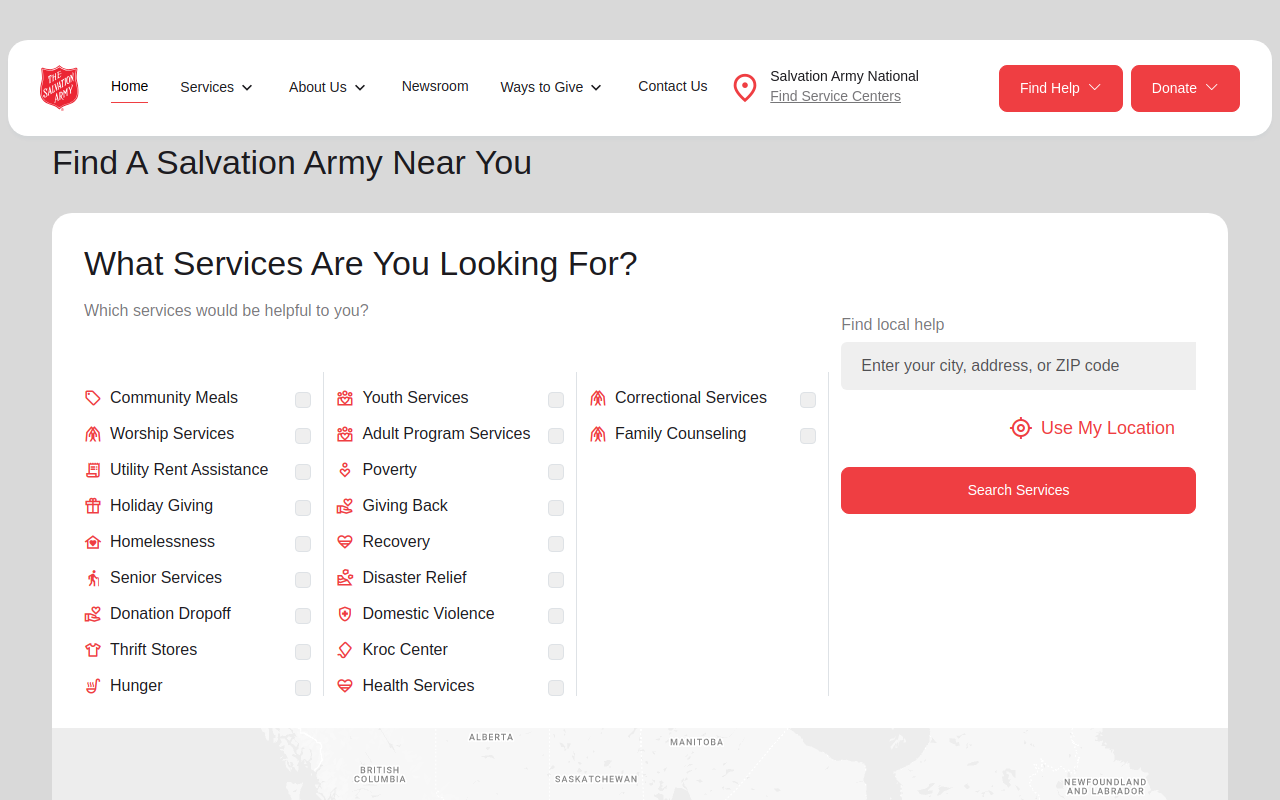1280x800 pixels.
Task: Expand the Services menu chevron
Action: pyautogui.click(x=247, y=88)
